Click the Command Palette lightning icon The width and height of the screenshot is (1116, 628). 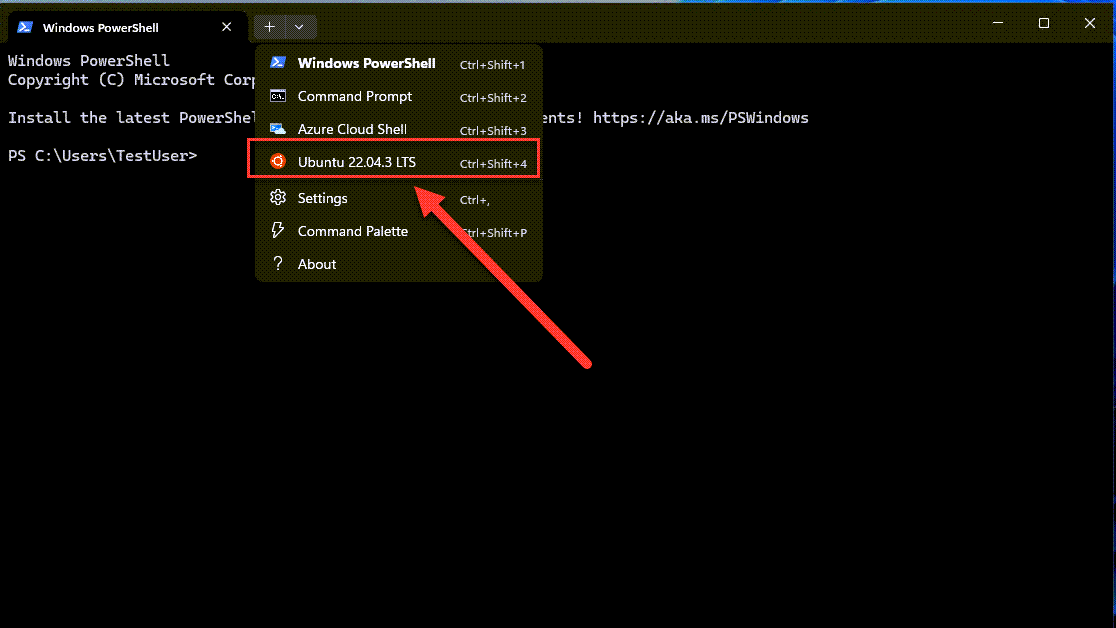[x=278, y=230]
